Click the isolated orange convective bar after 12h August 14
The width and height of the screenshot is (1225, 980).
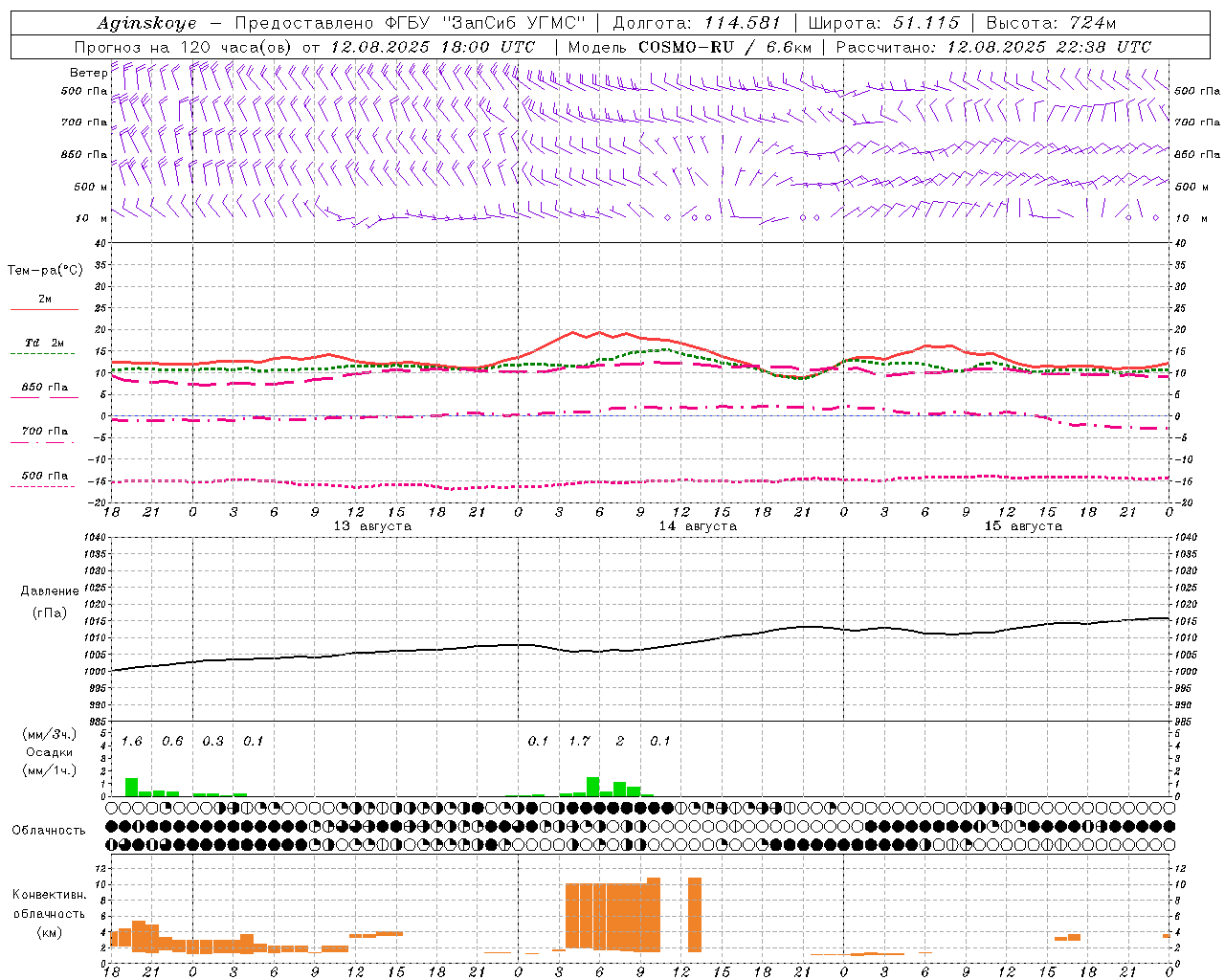click(695, 915)
